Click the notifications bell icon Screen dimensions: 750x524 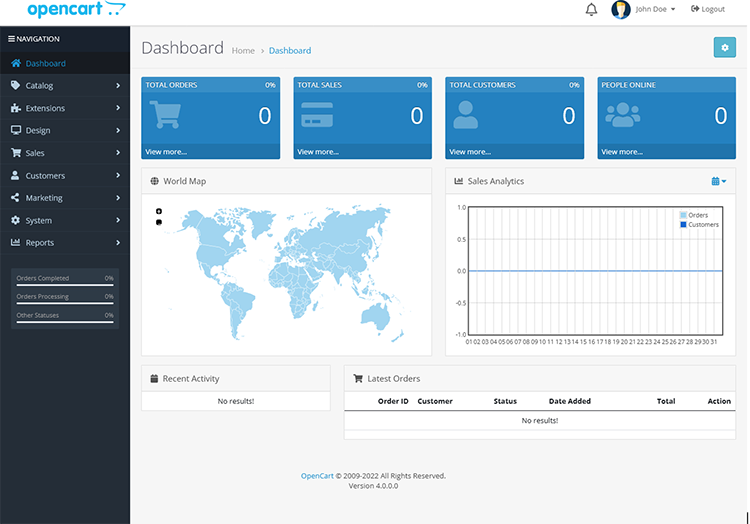pyautogui.click(x=591, y=10)
